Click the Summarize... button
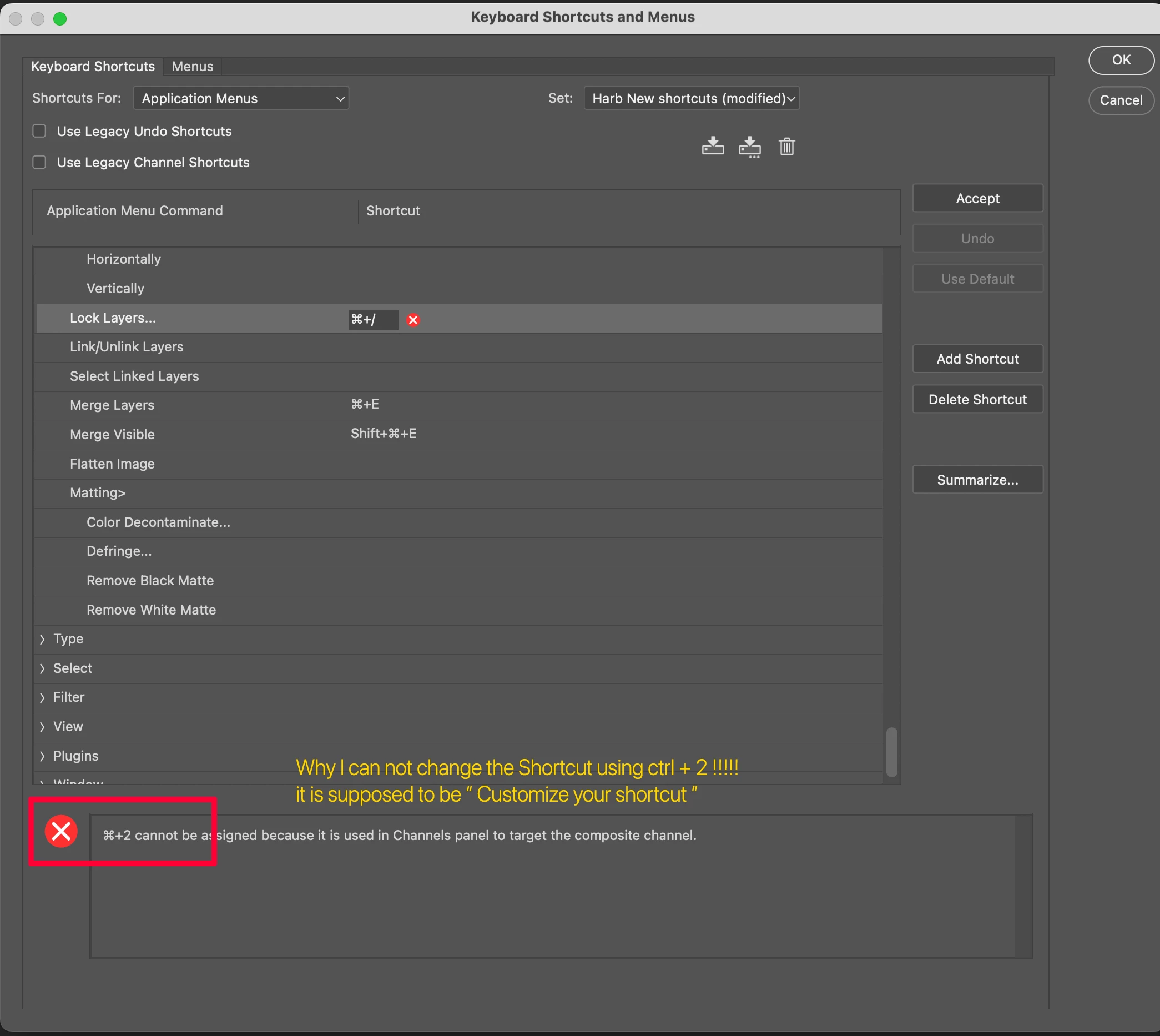This screenshot has width=1160, height=1036. (977, 480)
